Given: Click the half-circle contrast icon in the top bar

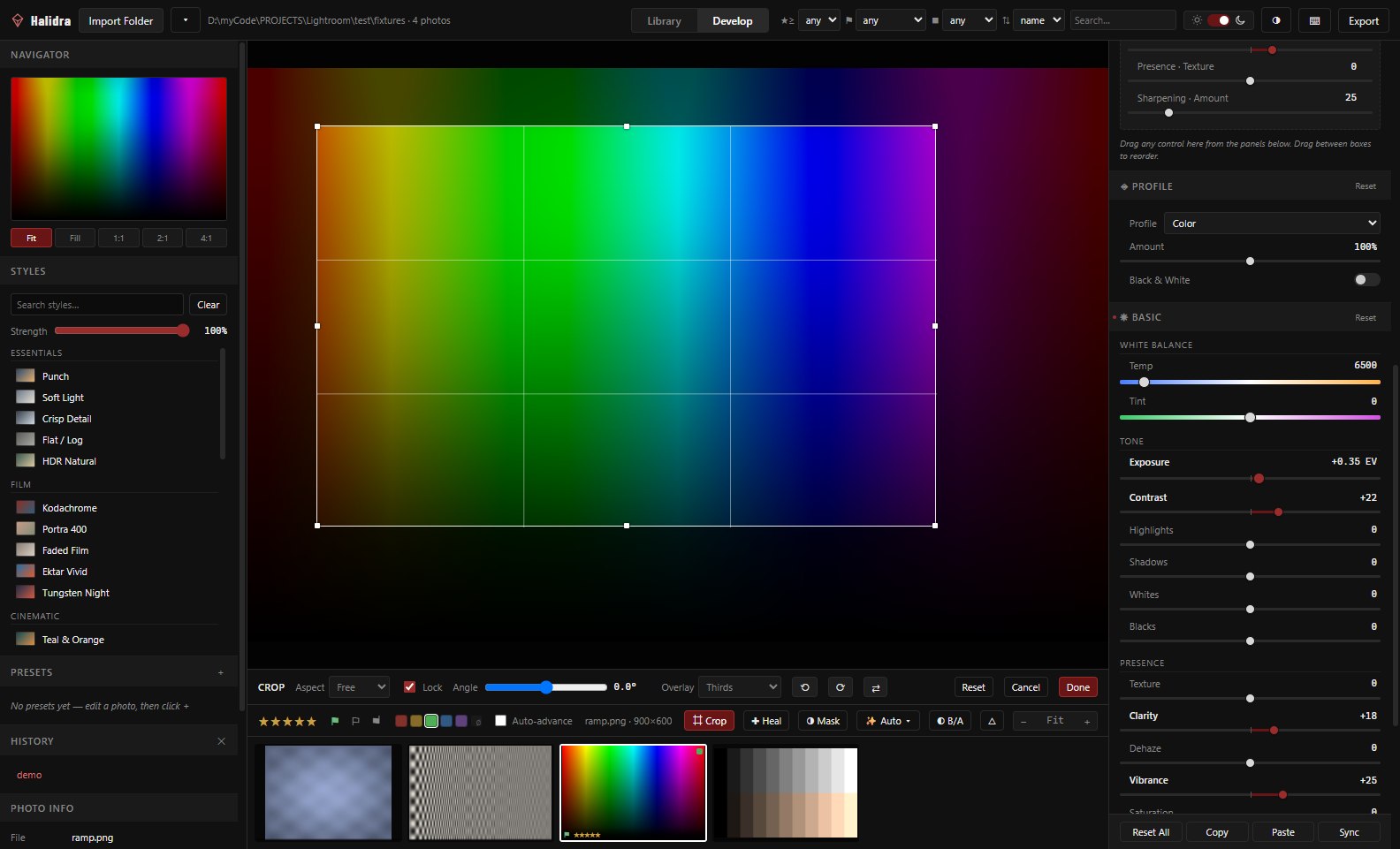Looking at the screenshot, I should click(x=1276, y=20).
